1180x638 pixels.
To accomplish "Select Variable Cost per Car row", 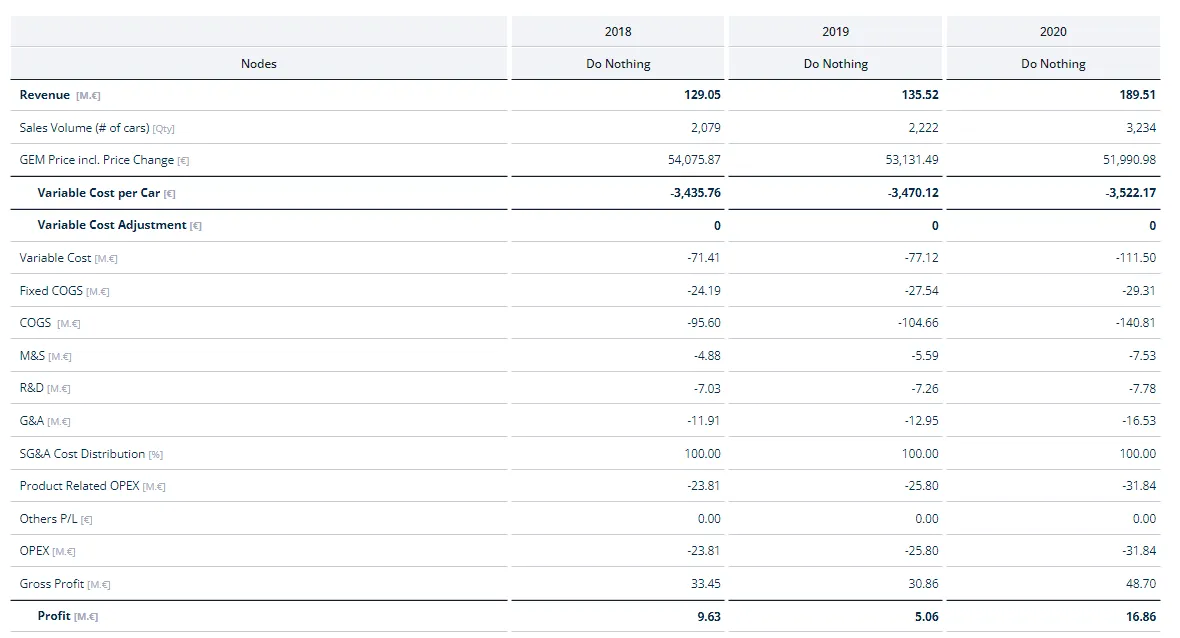I will (585, 193).
